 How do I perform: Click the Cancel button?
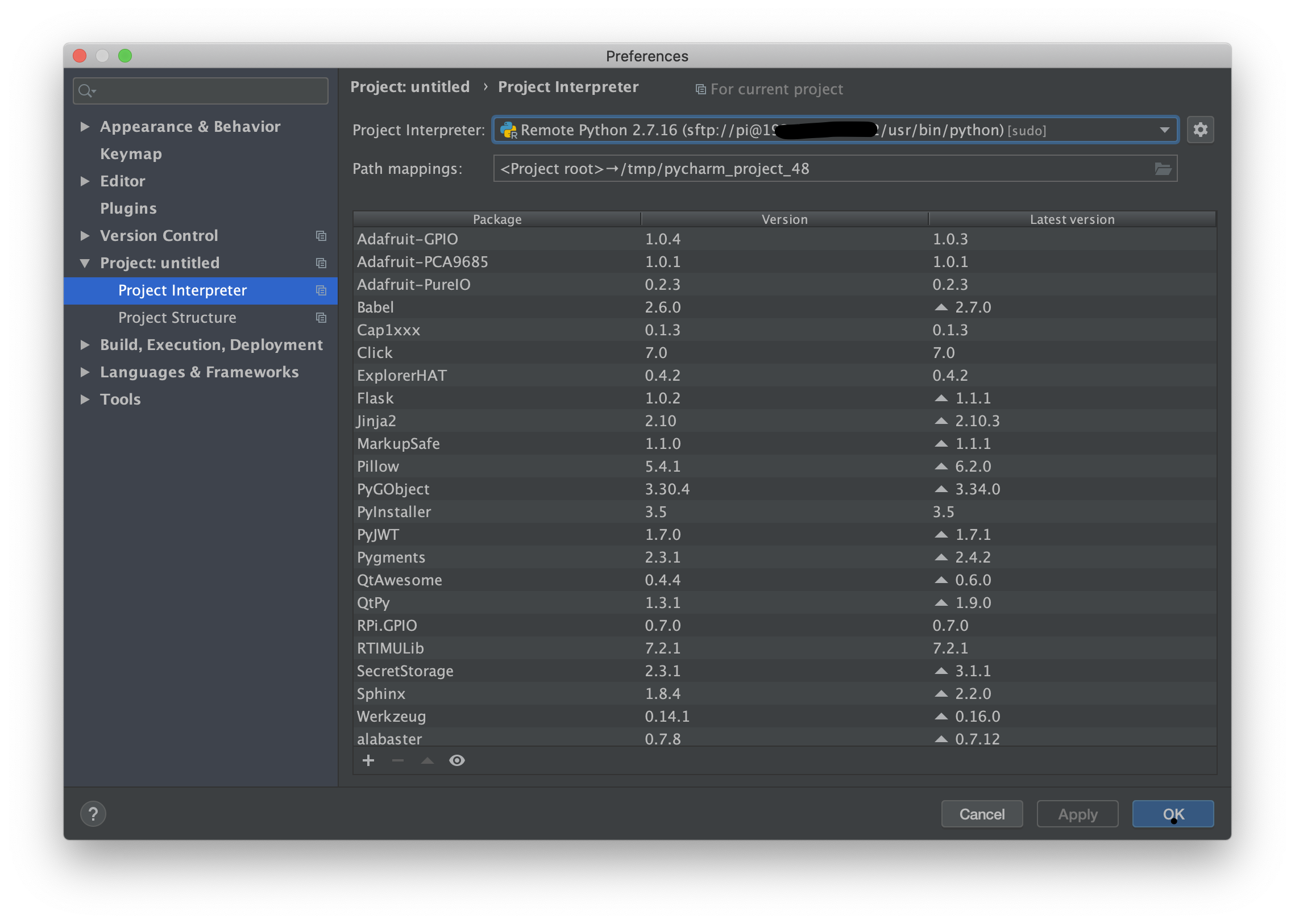pos(981,814)
